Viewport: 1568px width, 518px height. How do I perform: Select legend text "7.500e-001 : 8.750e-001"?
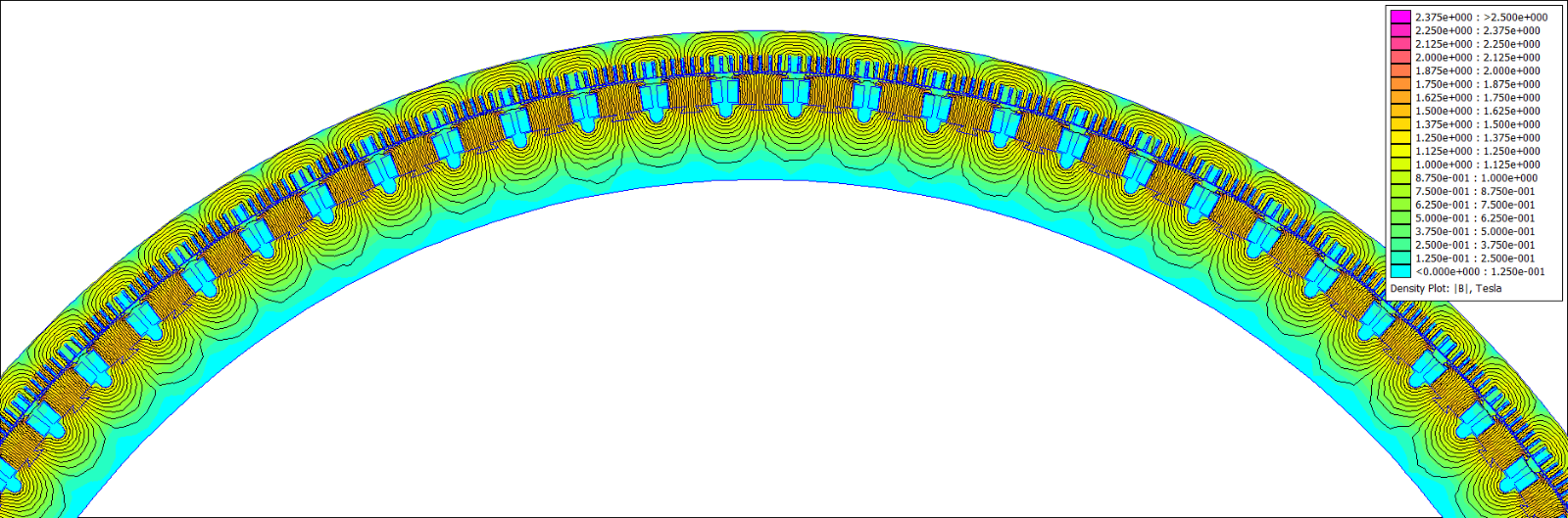(1475, 191)
